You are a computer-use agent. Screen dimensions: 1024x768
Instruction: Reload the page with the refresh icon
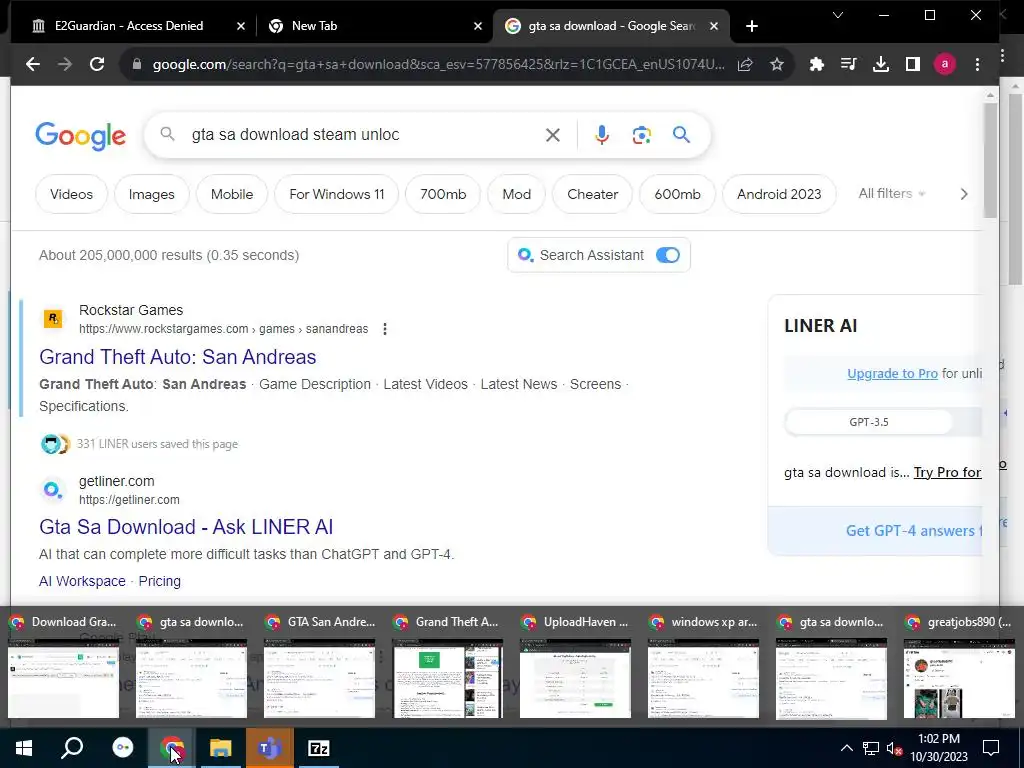tap(97, 64)
